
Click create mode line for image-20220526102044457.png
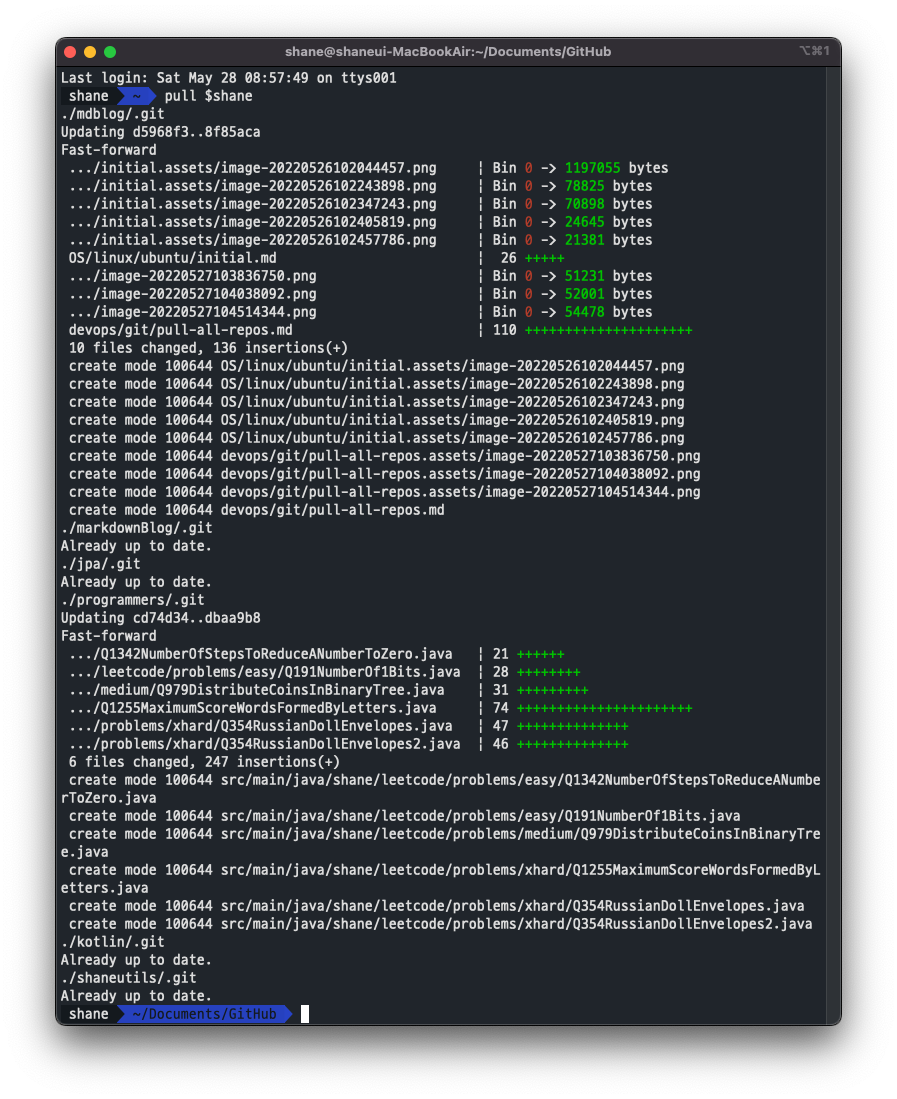[x=376, y=366]
